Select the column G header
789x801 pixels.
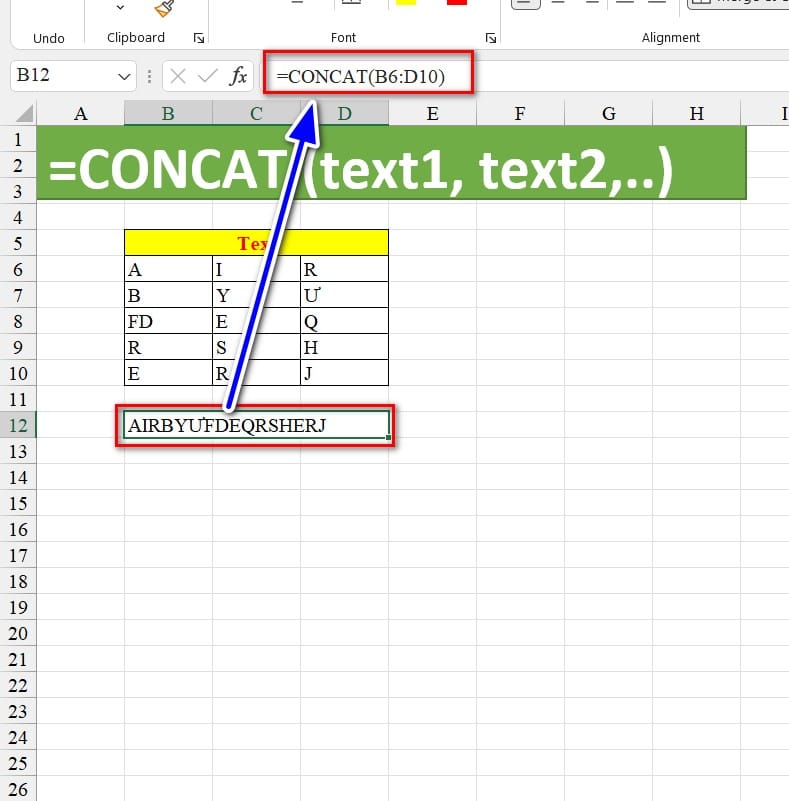(608, 114)
